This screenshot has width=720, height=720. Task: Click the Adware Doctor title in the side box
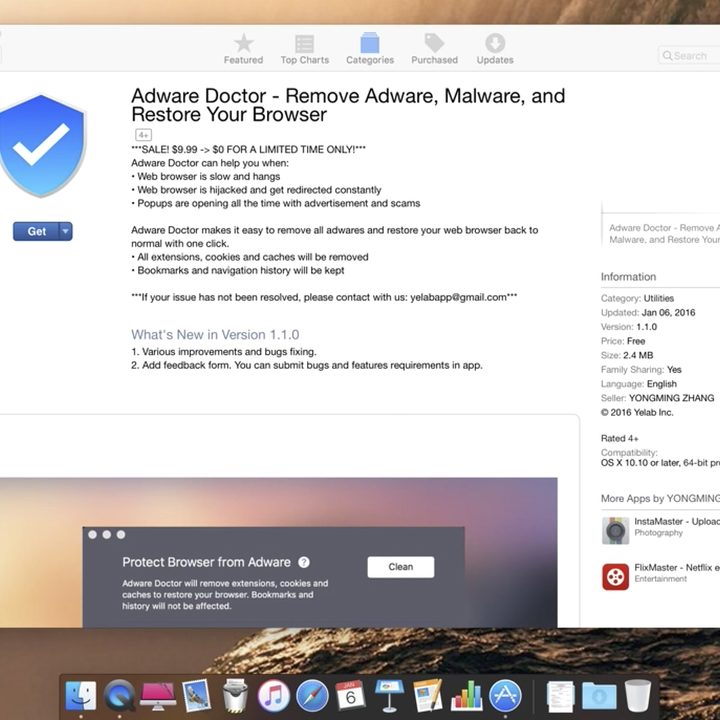(664, 234)
